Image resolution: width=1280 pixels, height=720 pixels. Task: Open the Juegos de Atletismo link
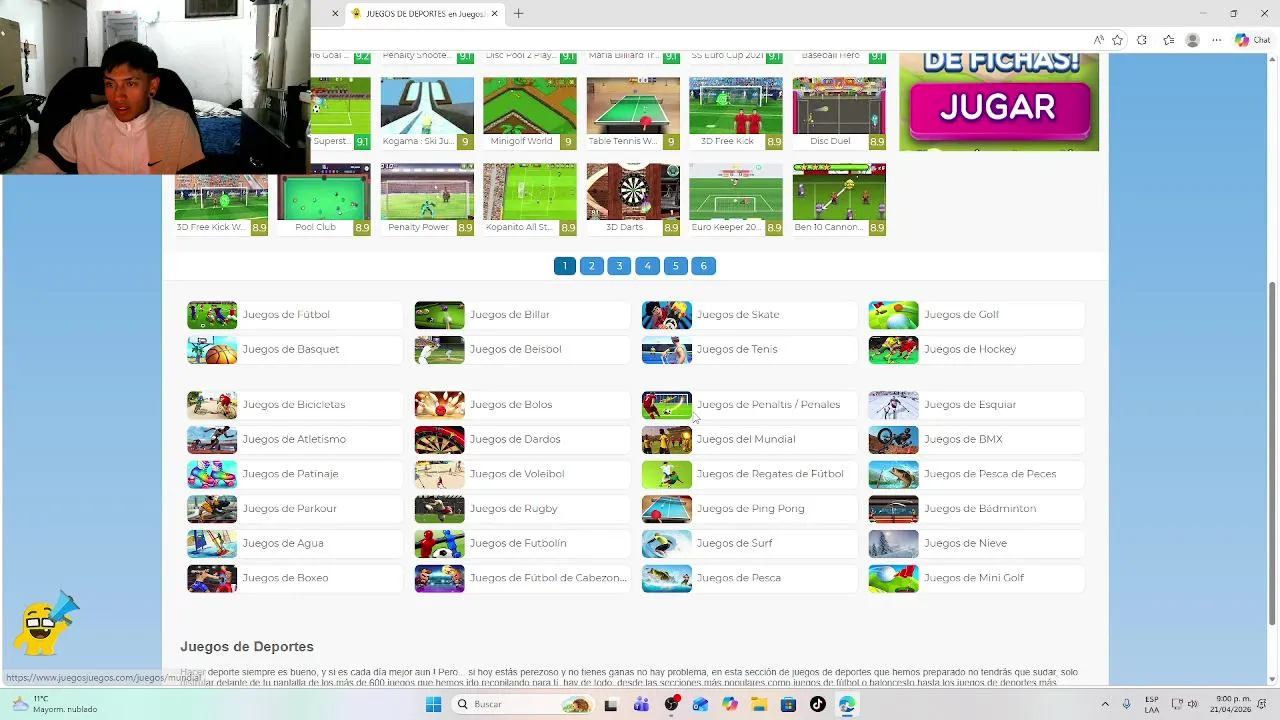pos(294,439)
